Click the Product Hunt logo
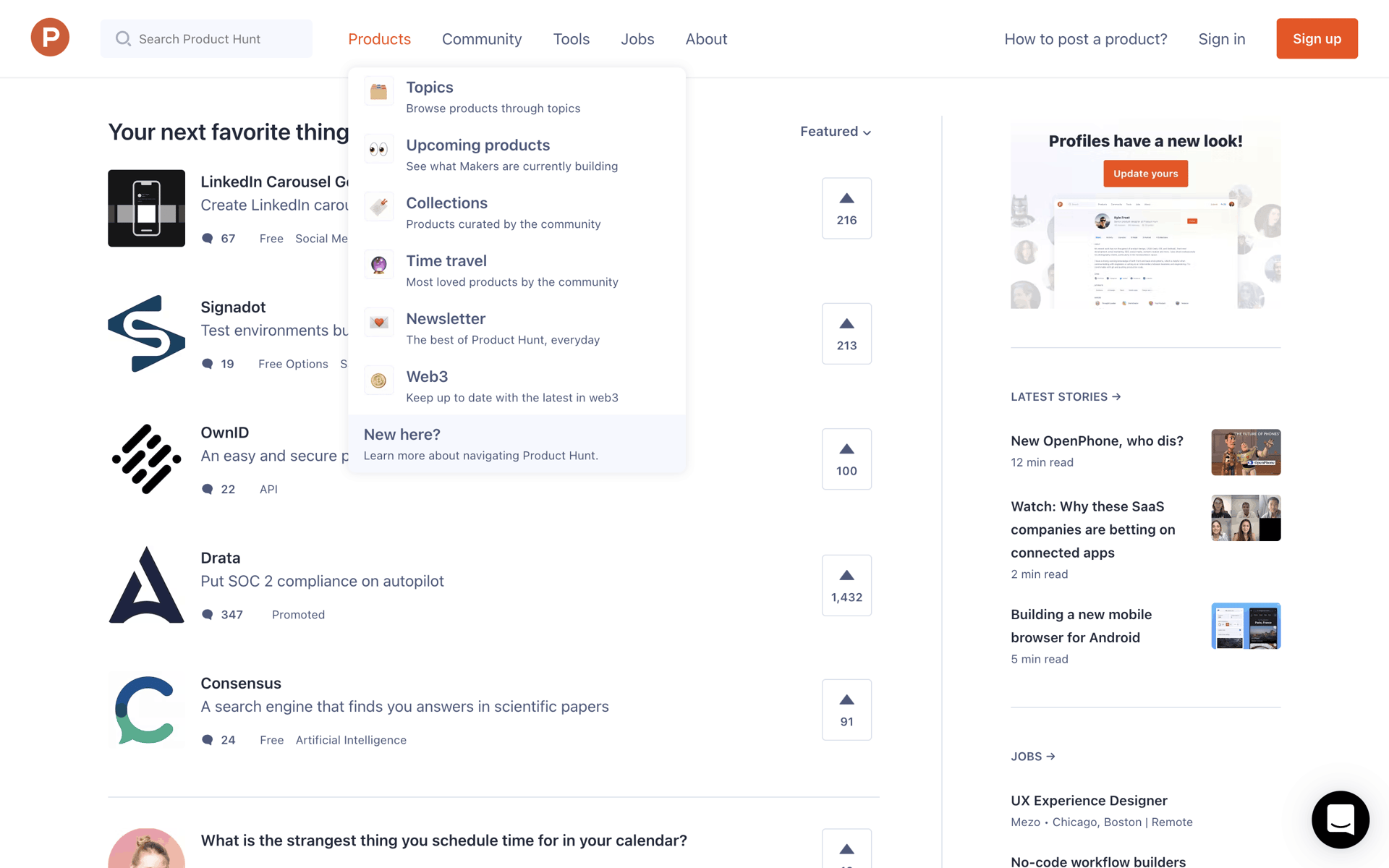 coord(50,38)
